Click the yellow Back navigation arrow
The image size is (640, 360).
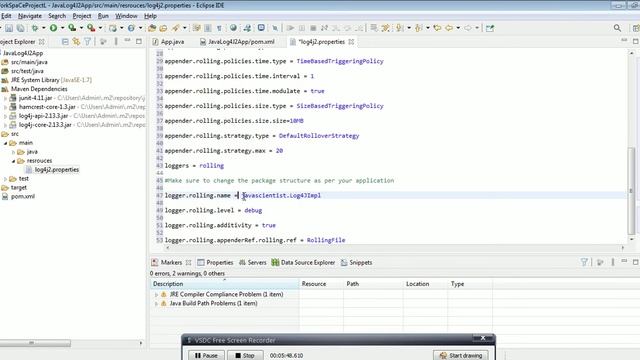[449, 28]
